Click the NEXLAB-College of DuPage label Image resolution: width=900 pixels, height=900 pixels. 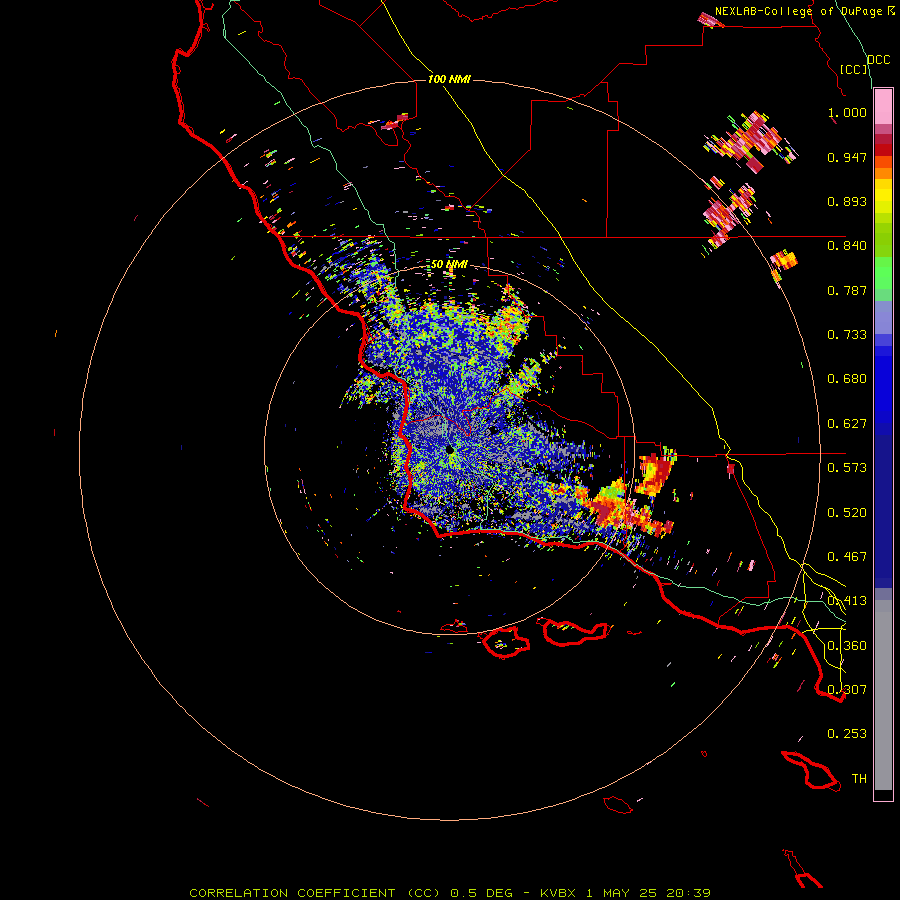coord(798,11)
